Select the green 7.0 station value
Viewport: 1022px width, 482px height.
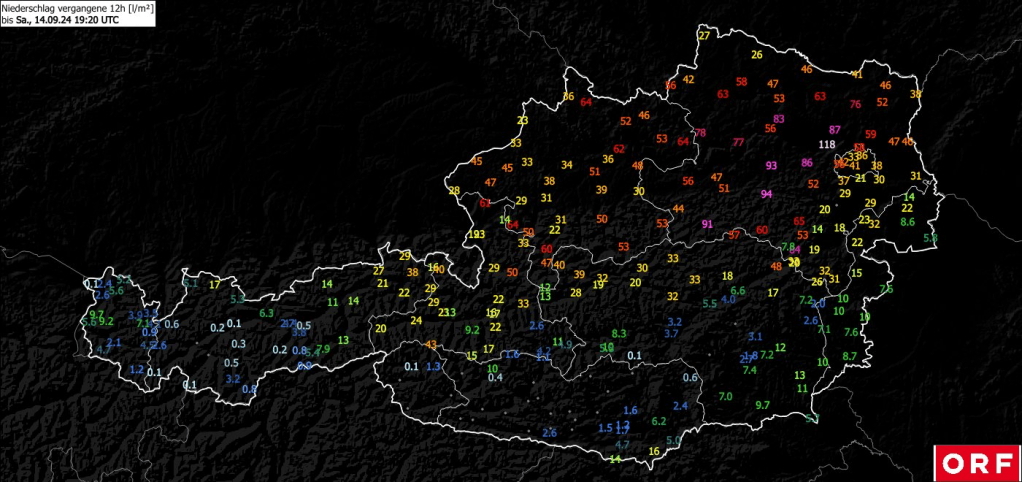pos(726,396)
